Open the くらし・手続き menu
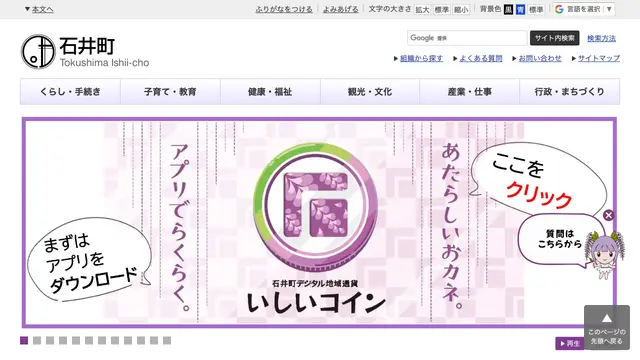Viewport: 640px width, 360px height. point(70,92)
